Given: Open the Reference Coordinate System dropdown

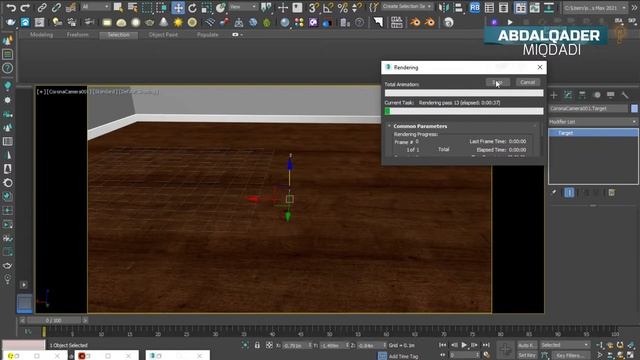Looking at the screenshot, I should click(242, 7).
